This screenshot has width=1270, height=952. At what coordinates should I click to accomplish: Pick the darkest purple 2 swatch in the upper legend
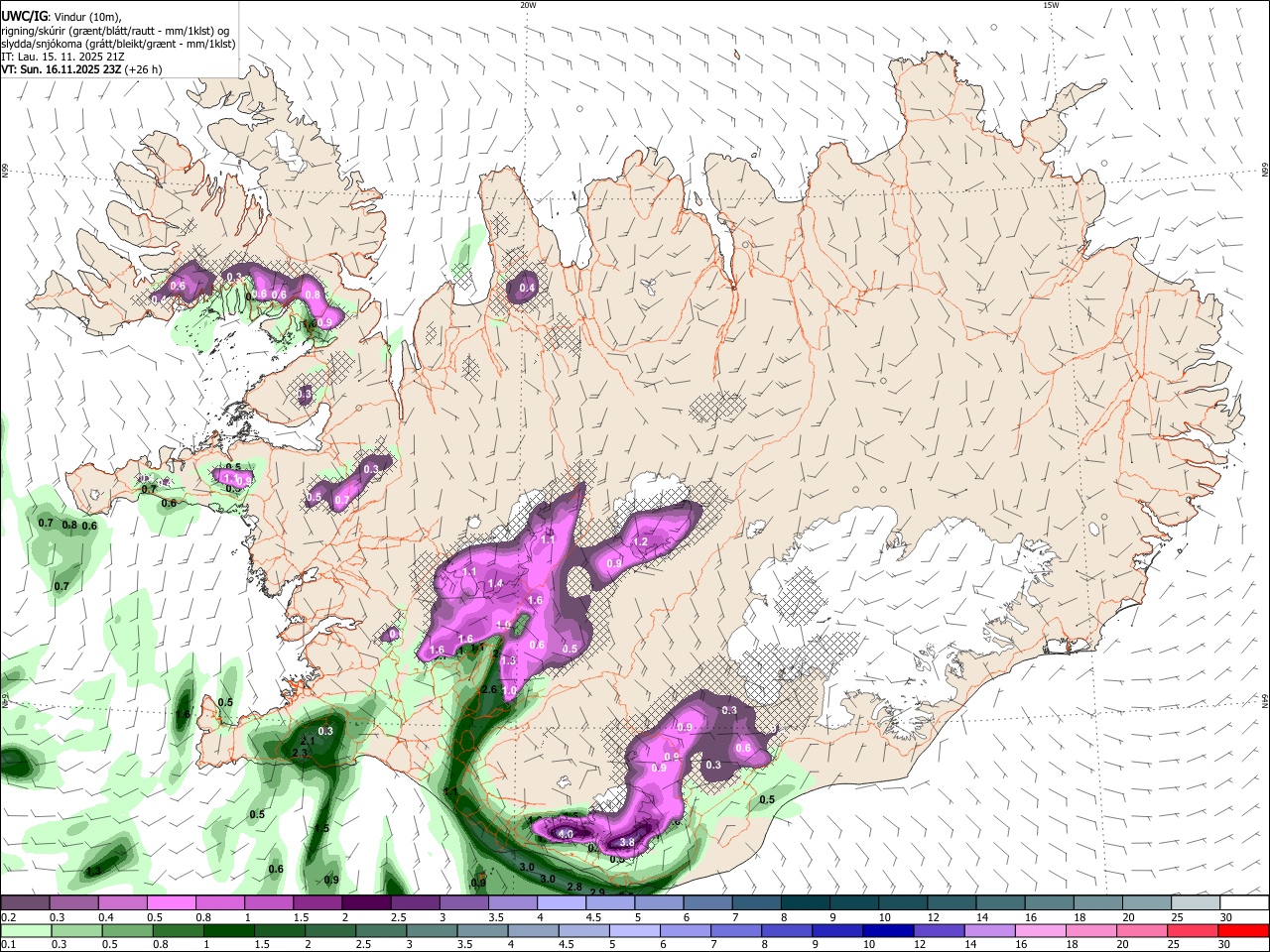pyautogui.click(x=366, y=903)
